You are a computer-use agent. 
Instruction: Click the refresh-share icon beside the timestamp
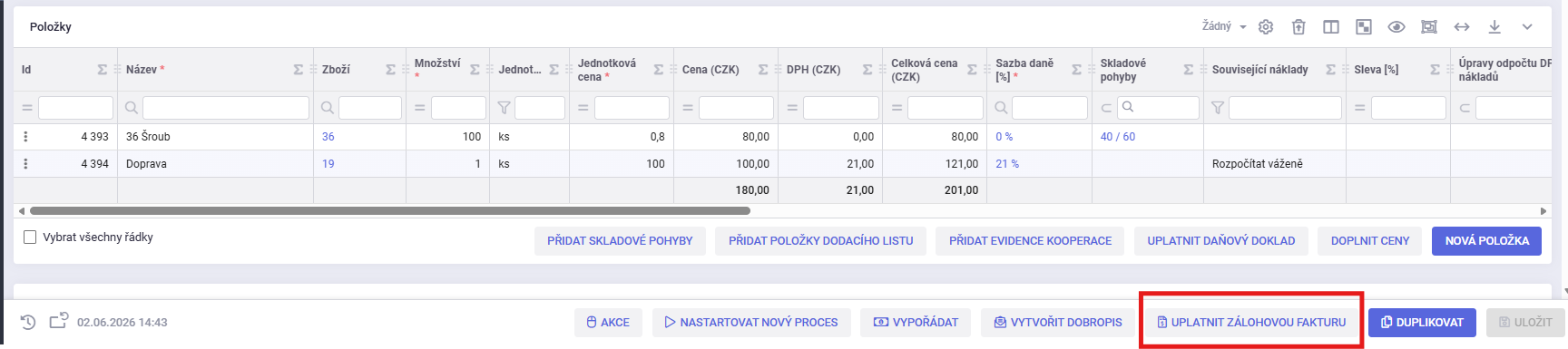click(59, 321)
